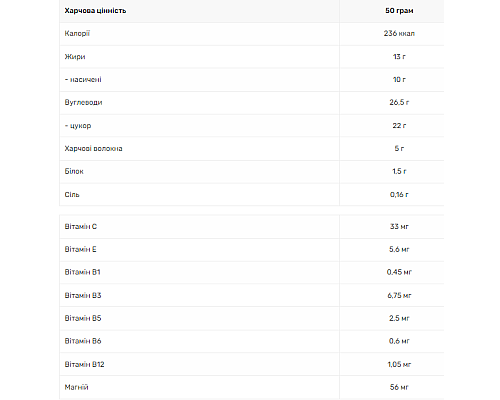Select the 'Сіль' row label
The height and width of the screenshot is (400, 500).
pos(72,195)
